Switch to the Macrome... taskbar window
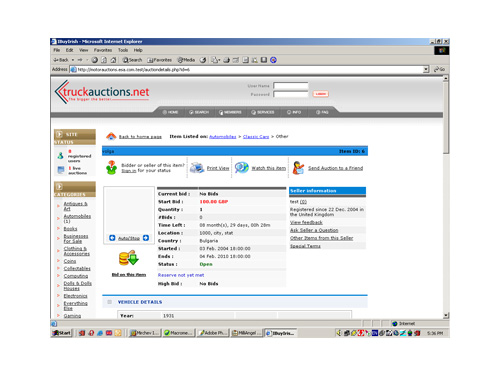Image resolution: width=500 pixels, height=375 pixels. tap(179, 333)
